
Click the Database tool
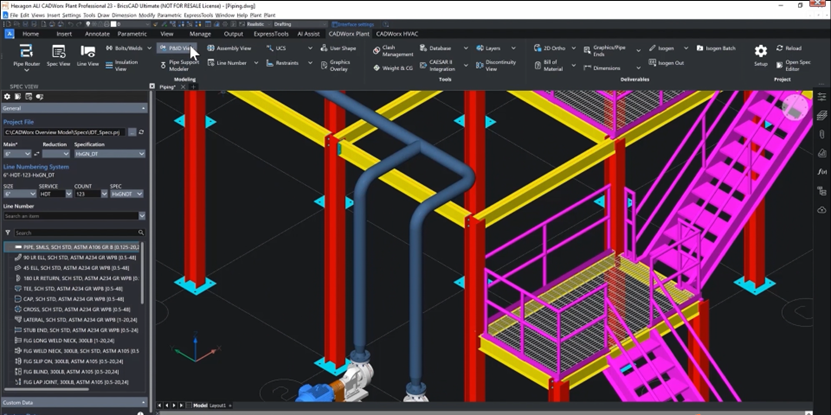(436, 48)
